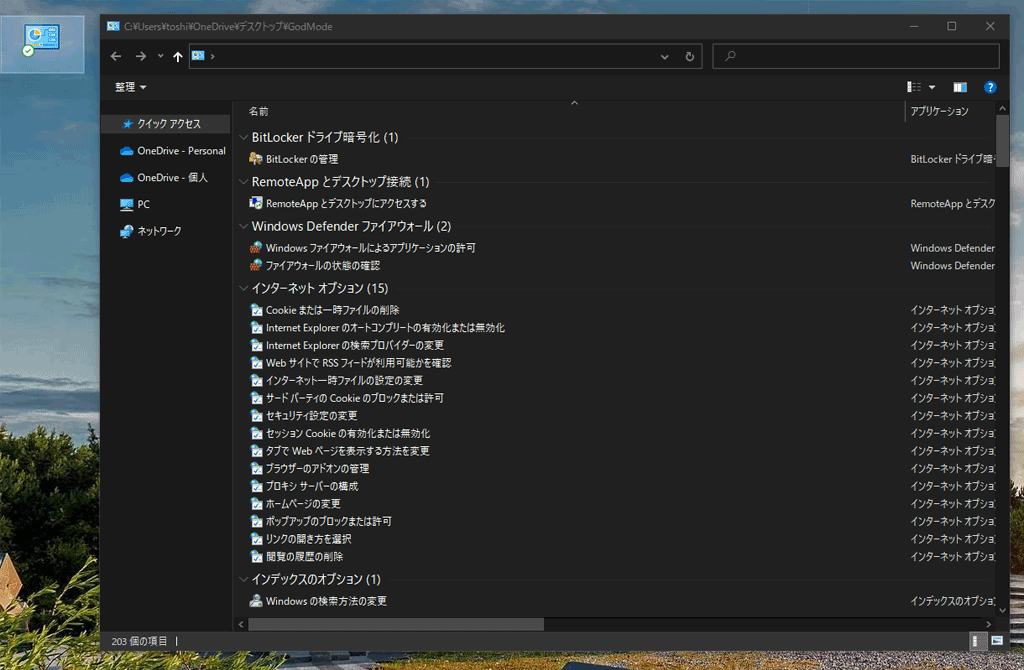Click icon for タブで Web ページを表示する方法を変更
The width and height of the screenshot is (1024, 670).
[257, 451]
